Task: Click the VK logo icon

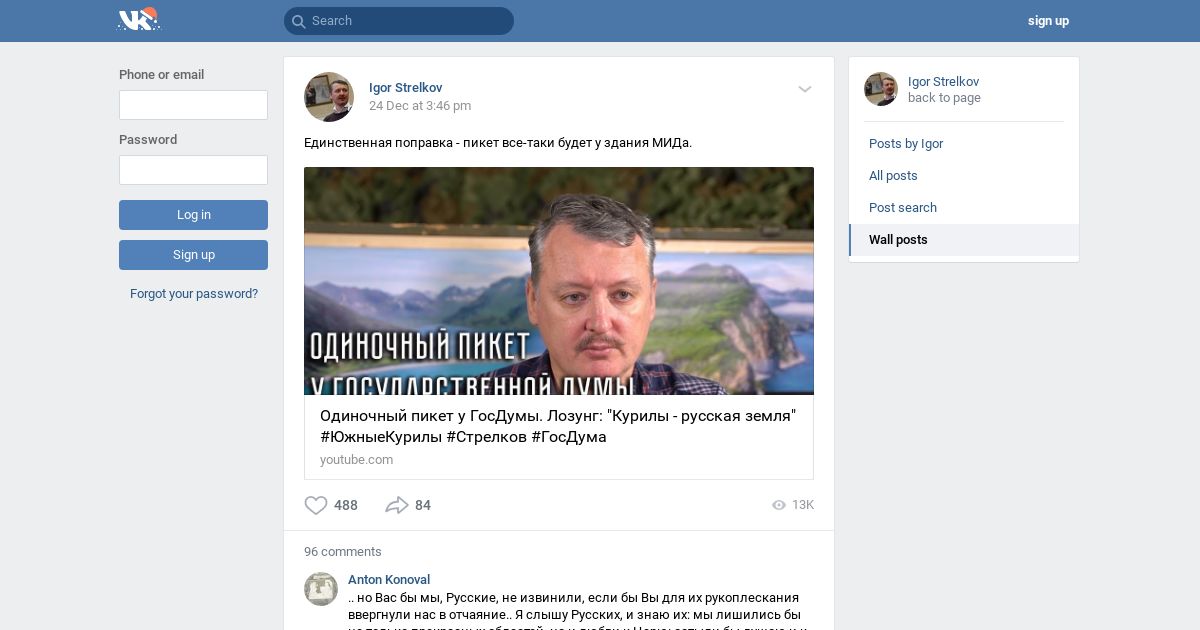Action: pyautogui.click(x=138, y=19)
